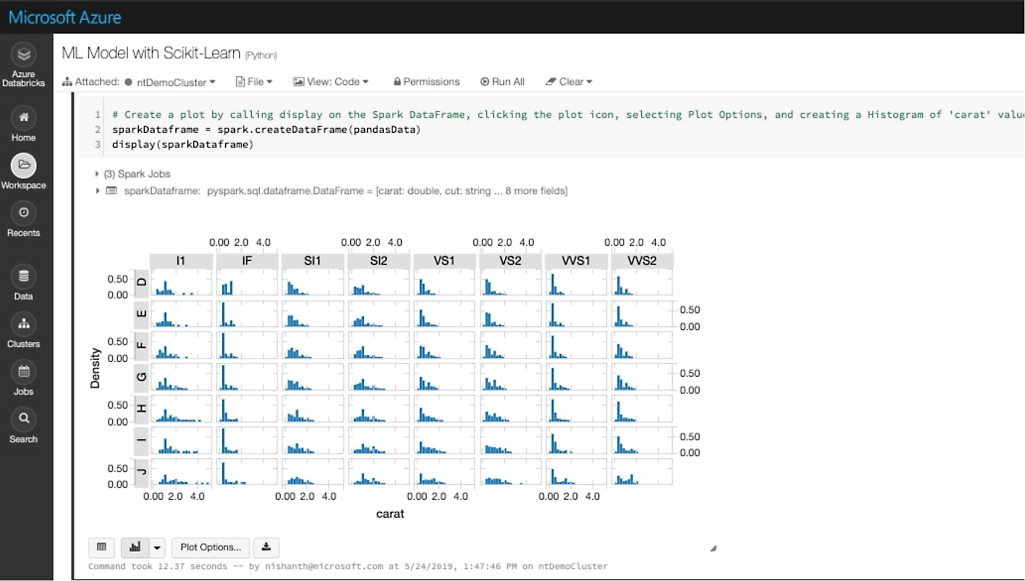Show Recents in sidebar
This screenshot has height=581, width=1025.
point(24,212)
